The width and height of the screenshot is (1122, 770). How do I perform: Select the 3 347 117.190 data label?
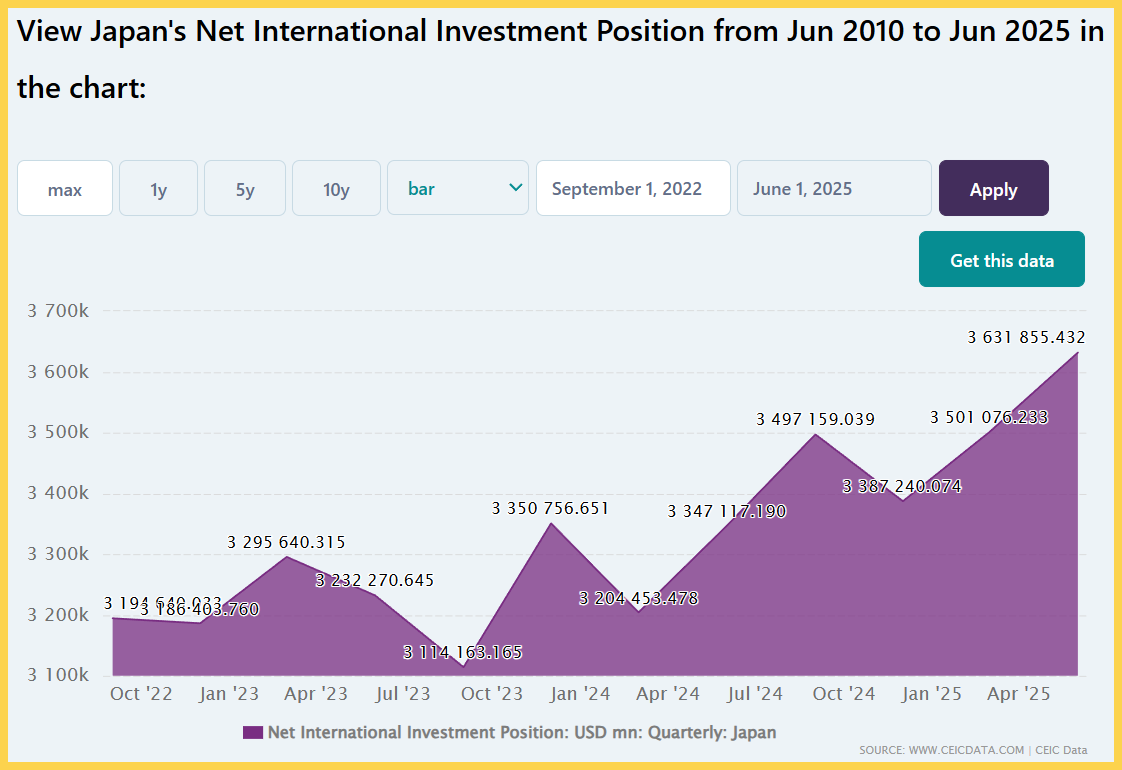727,512
